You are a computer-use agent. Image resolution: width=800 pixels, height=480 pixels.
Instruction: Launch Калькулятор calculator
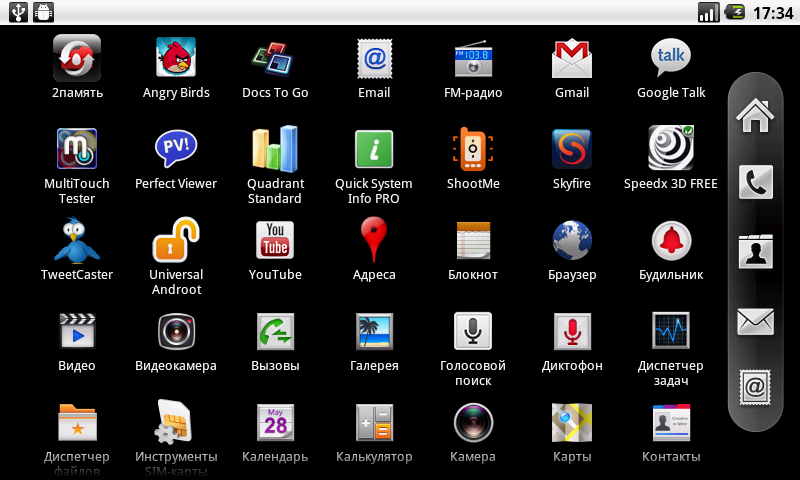click(x=374, y=422)
